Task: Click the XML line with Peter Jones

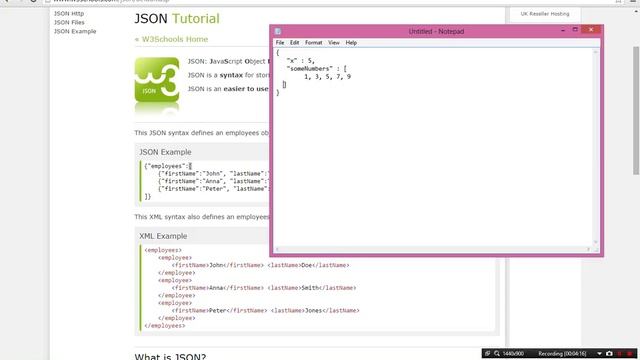Action: (x=265, y=311)
